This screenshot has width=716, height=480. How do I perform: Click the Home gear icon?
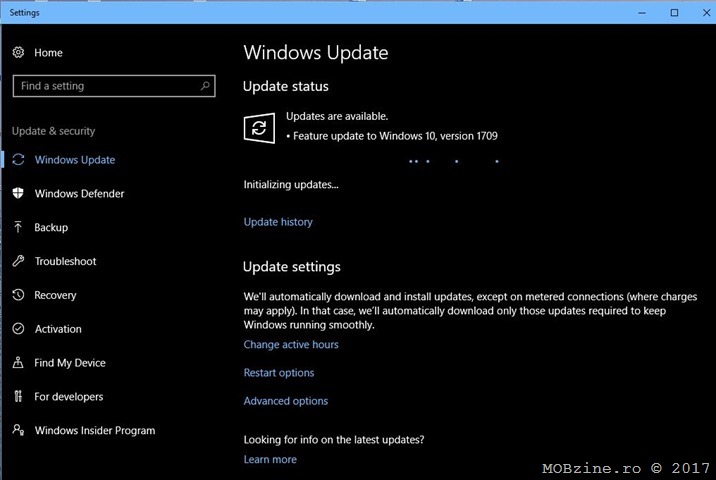click(18, 53)
